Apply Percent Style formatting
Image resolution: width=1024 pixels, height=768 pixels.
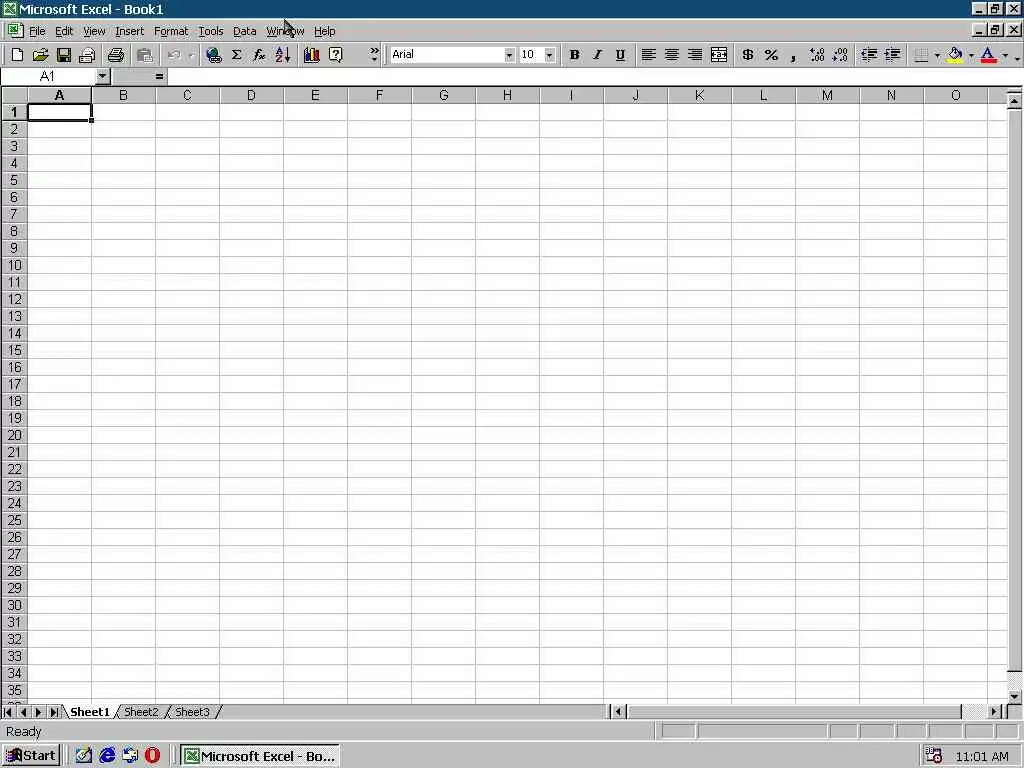(x=771, y=55)
